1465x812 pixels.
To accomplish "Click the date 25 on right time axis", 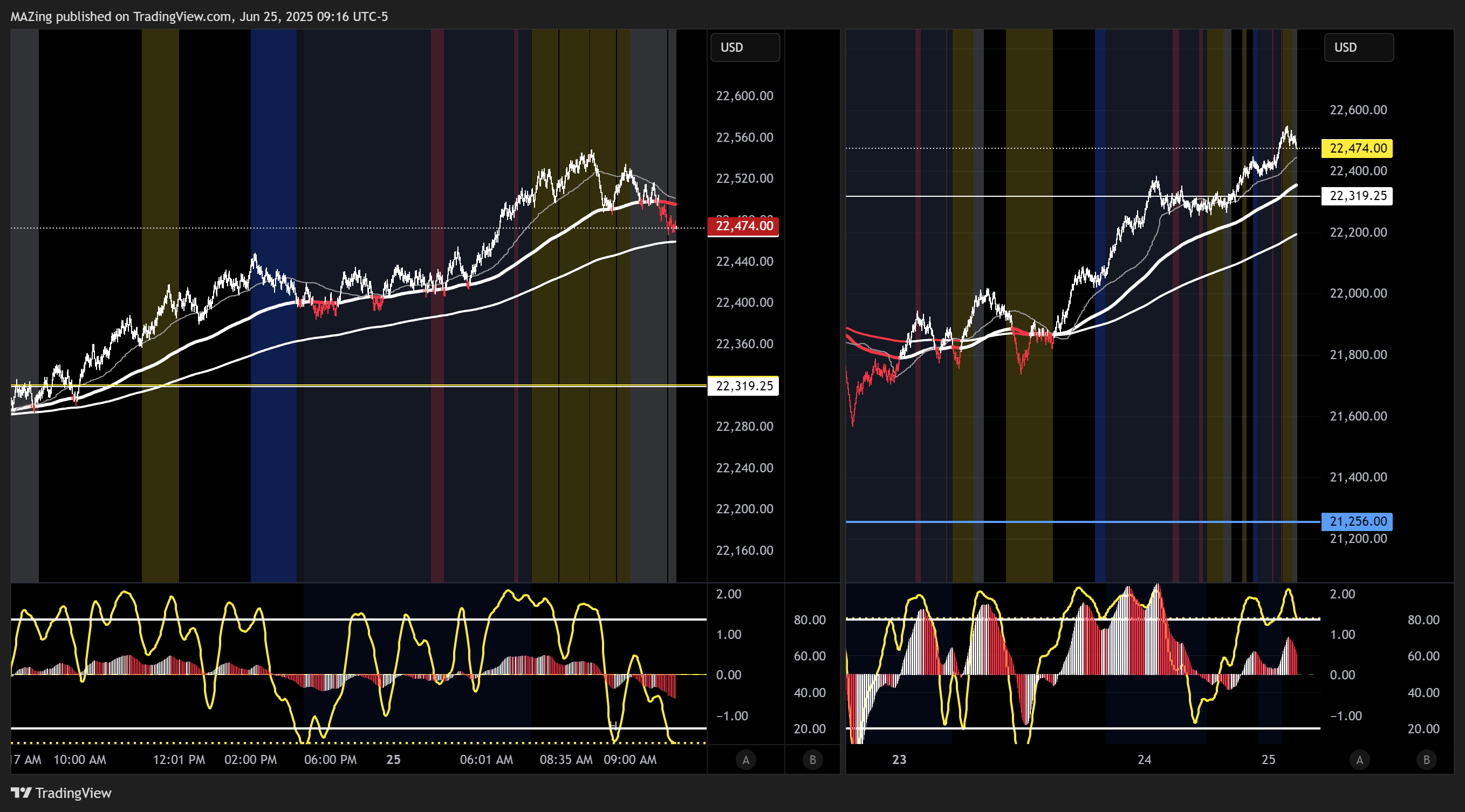I will (1269, 760).
